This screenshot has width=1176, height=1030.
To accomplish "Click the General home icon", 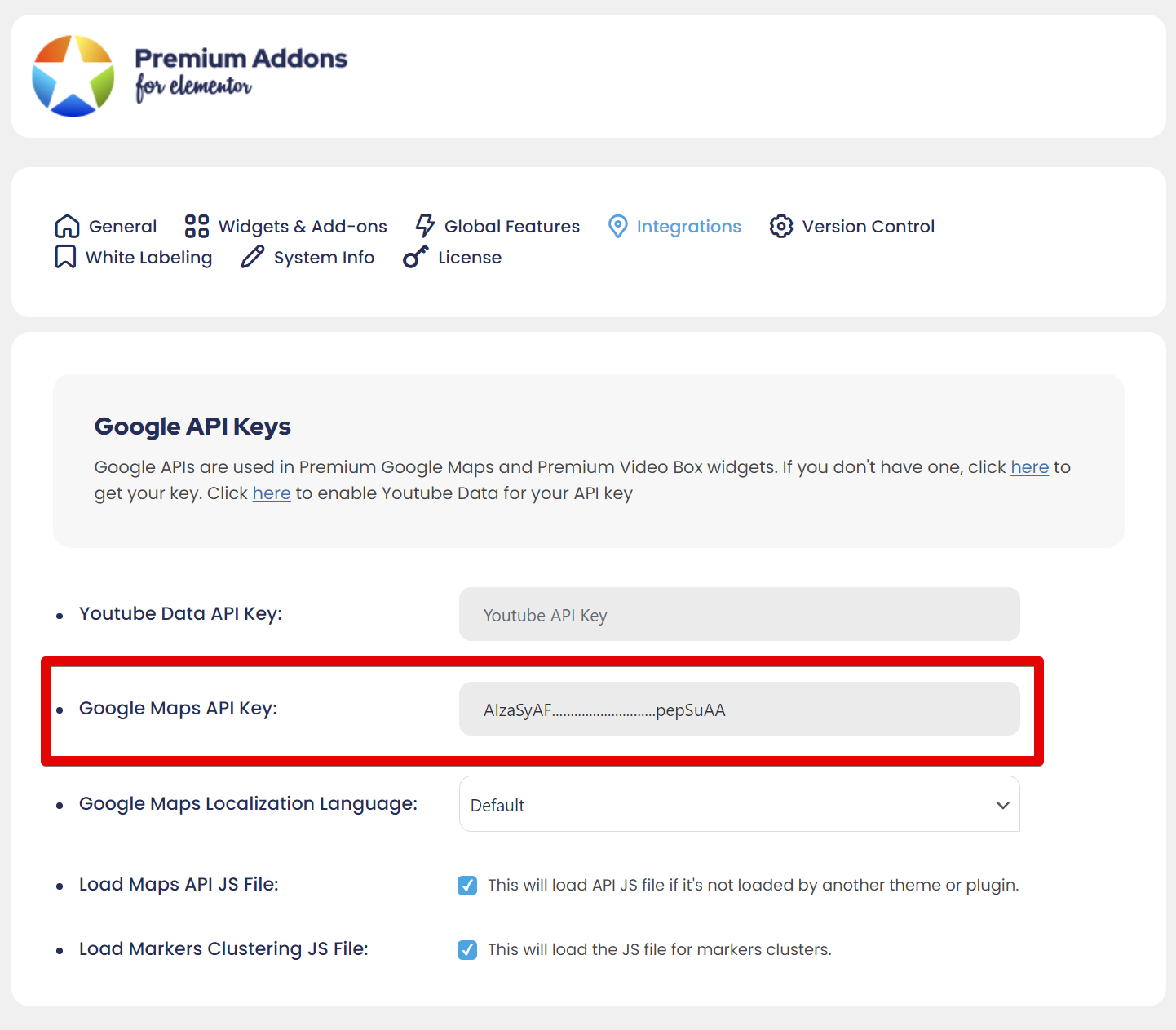I will coord(67,226).
